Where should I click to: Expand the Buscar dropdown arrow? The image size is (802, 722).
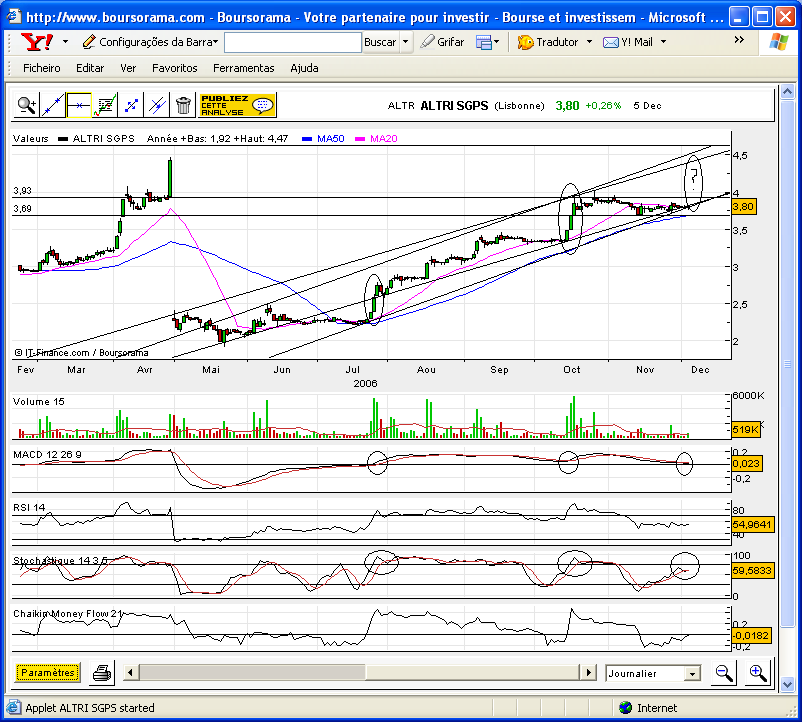(406, 42)
